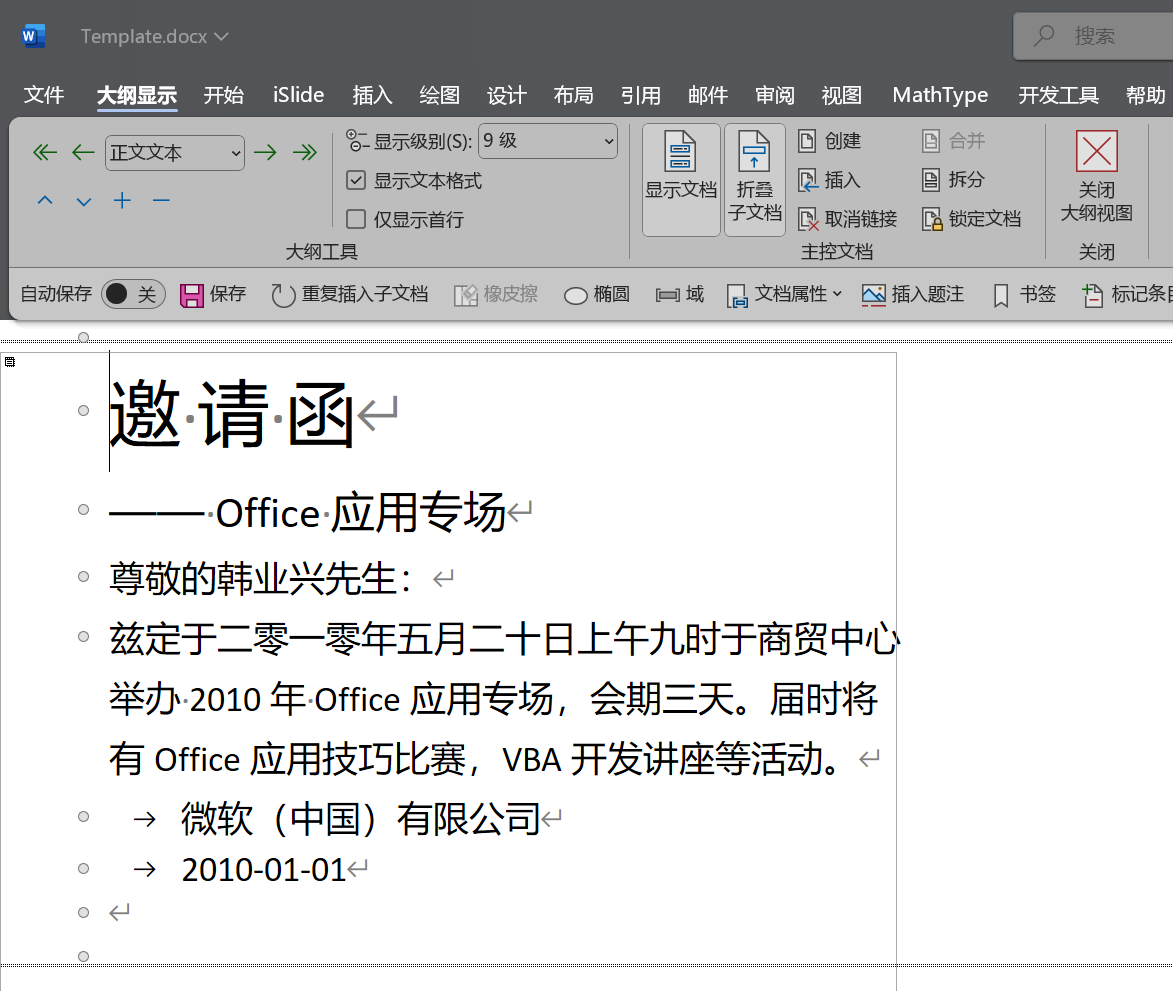The width and height of the screenshot is (1173, 991).
Task: Save document via 保存 icon
Action: [x=213, y=294]
